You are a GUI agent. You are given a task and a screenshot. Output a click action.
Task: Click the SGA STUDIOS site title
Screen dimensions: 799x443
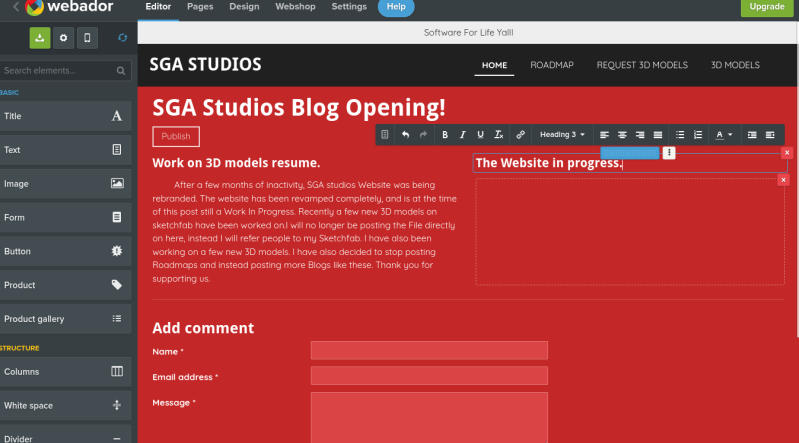coord(205,64)
